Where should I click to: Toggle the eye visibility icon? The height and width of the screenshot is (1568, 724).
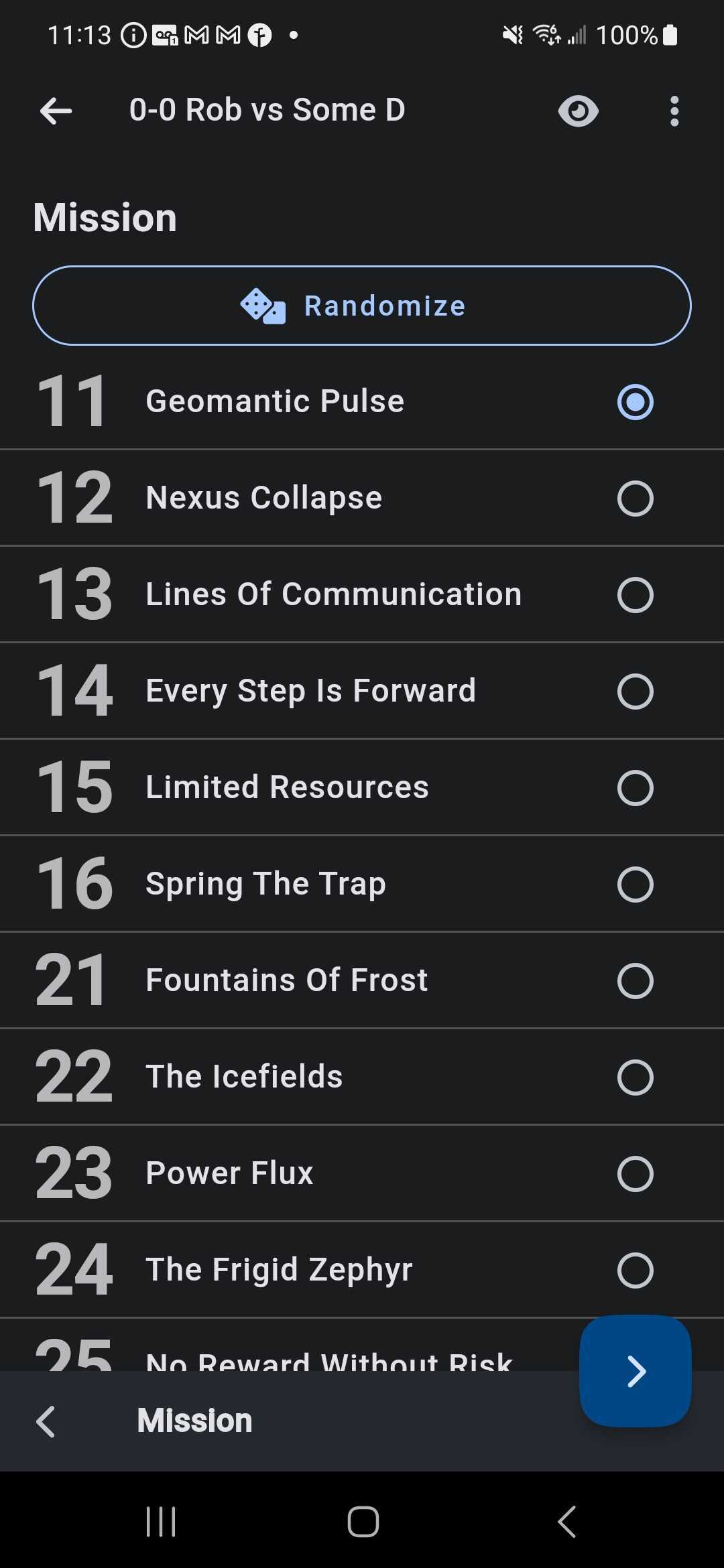[x=578, y=111]
